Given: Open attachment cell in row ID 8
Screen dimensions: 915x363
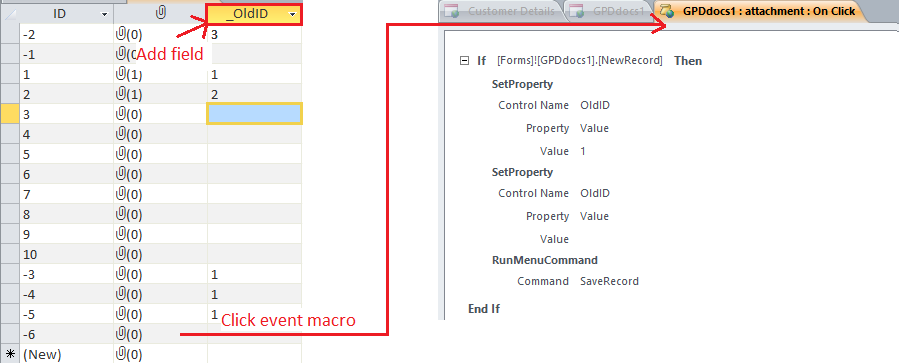Looking at the screenshot, I should pos(160,214).
